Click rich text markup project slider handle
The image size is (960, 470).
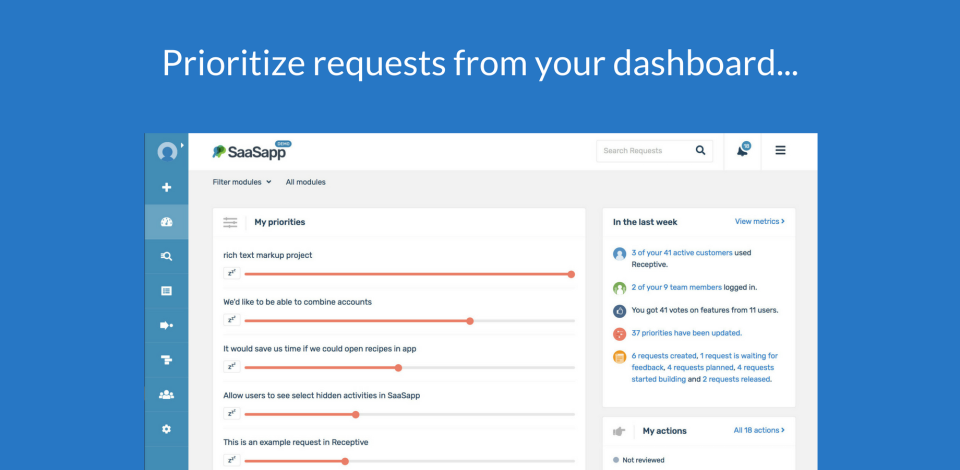[x=571, y=274]
